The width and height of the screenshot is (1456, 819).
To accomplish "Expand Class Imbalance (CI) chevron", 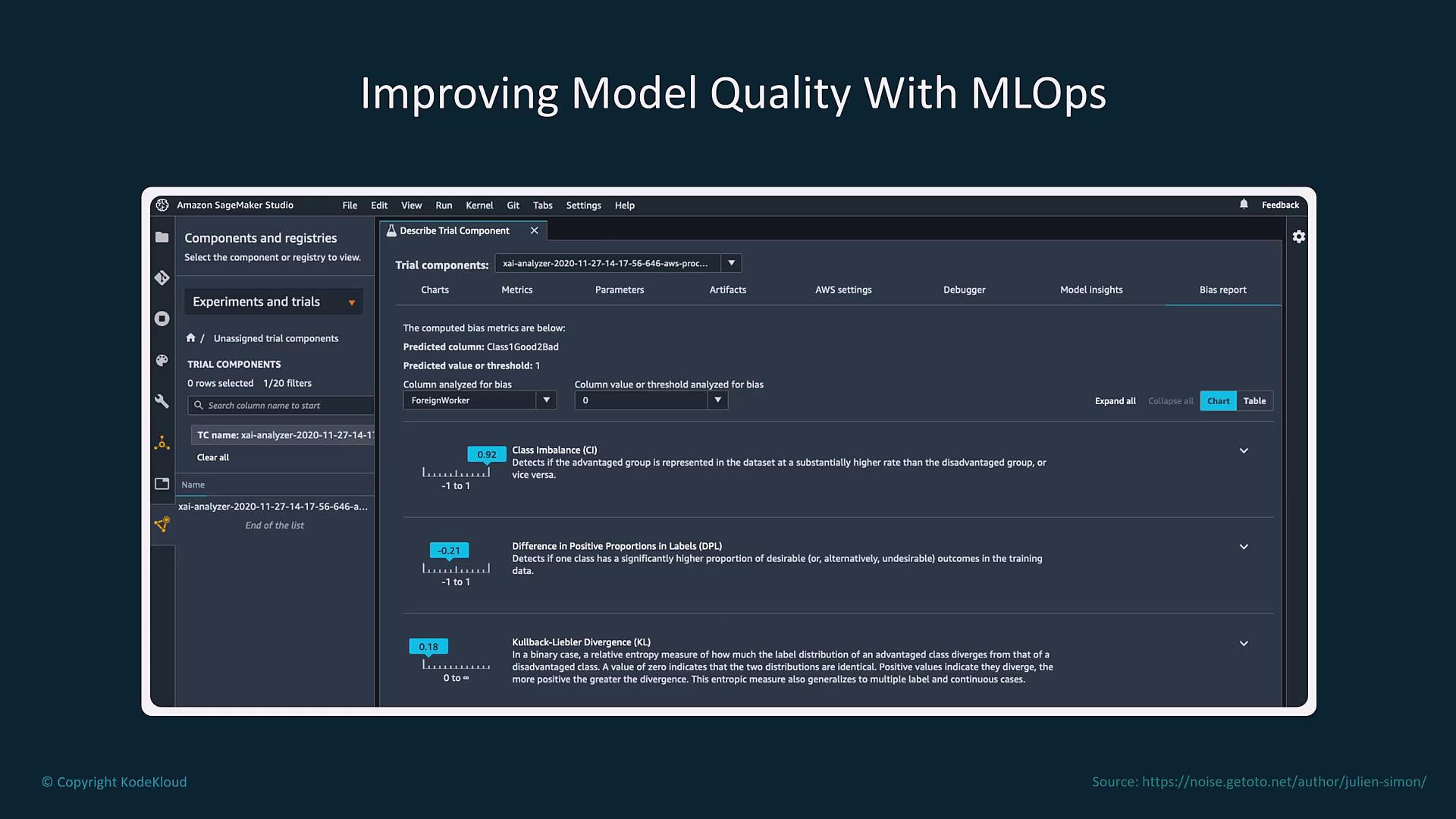I will pyautogui.click(x=1244, y=450).
